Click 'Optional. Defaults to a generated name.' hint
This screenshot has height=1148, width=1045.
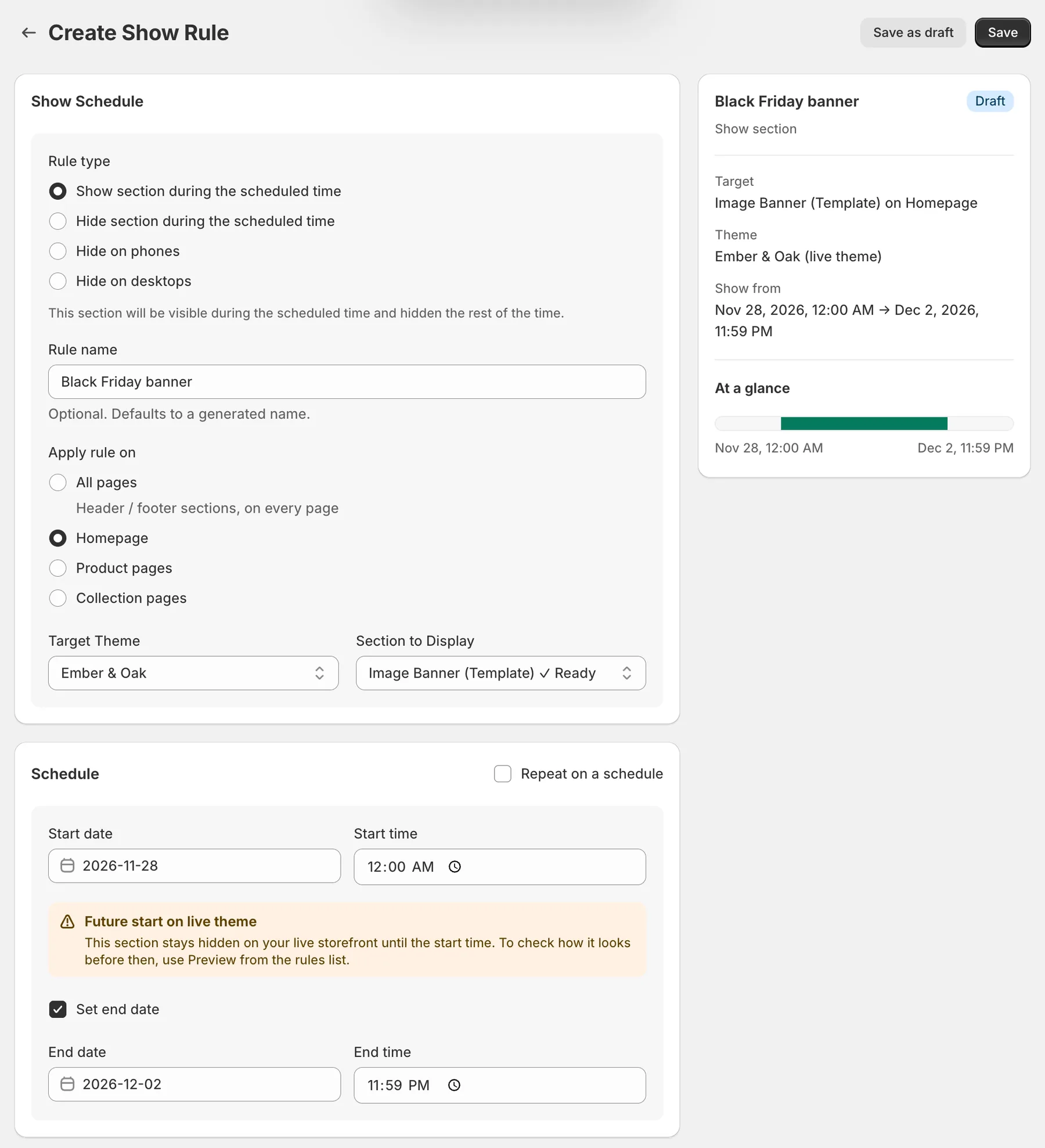179,414
